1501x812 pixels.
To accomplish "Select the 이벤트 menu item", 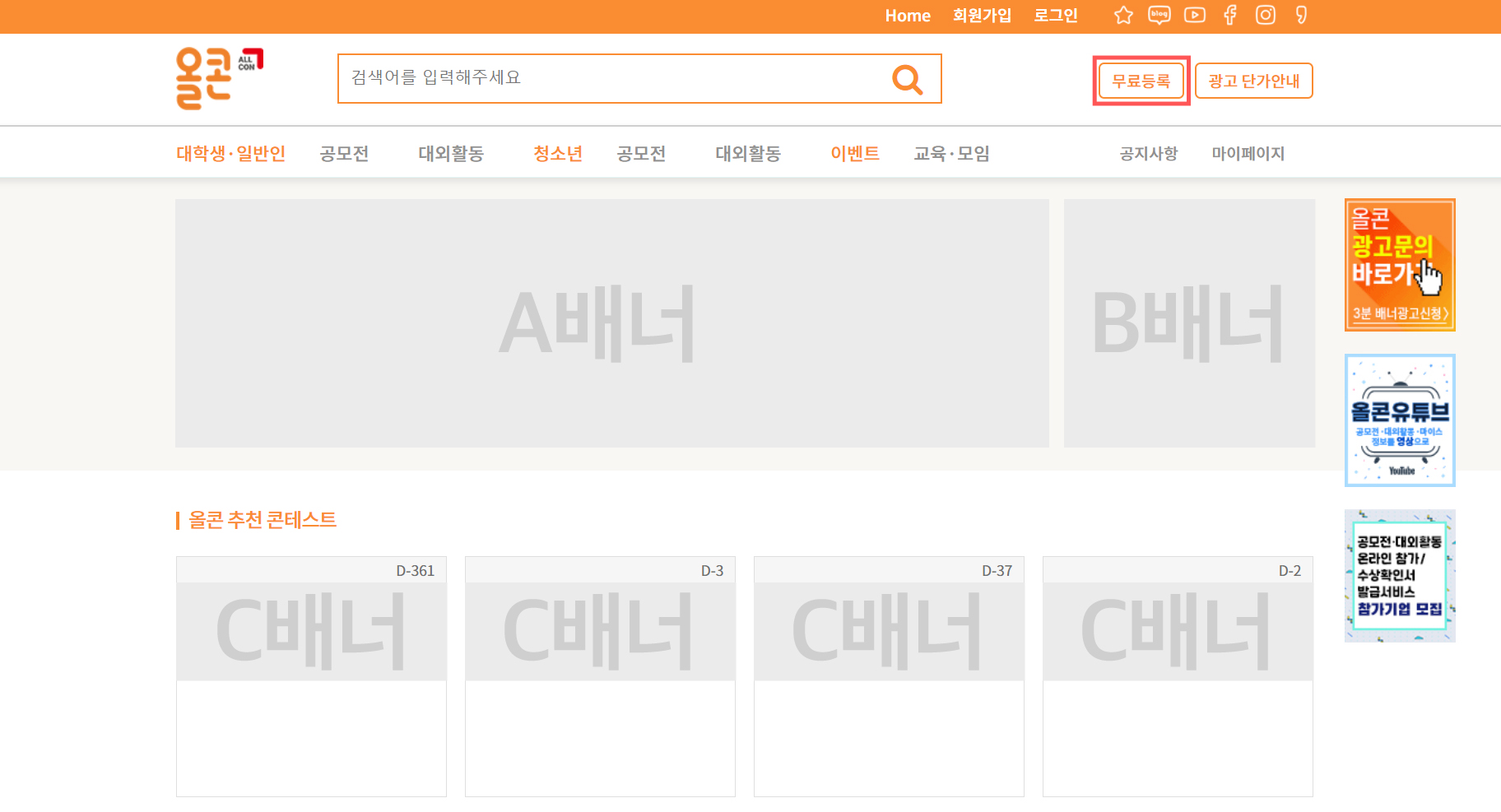I will (x=854, y=153).
